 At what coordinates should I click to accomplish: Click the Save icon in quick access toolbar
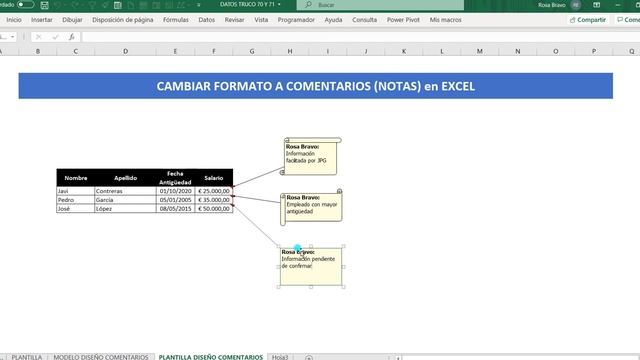44,5
